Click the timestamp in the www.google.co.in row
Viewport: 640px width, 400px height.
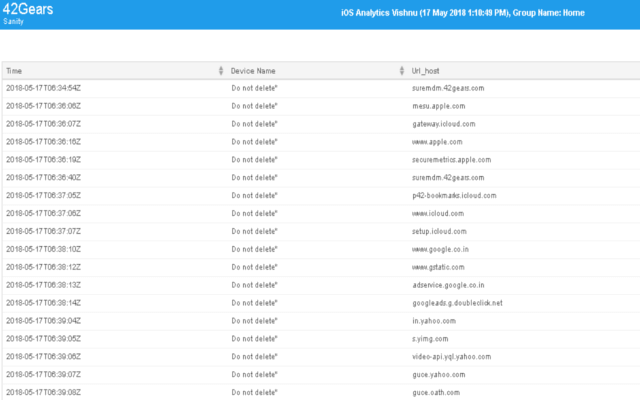[x=43, y=249]
